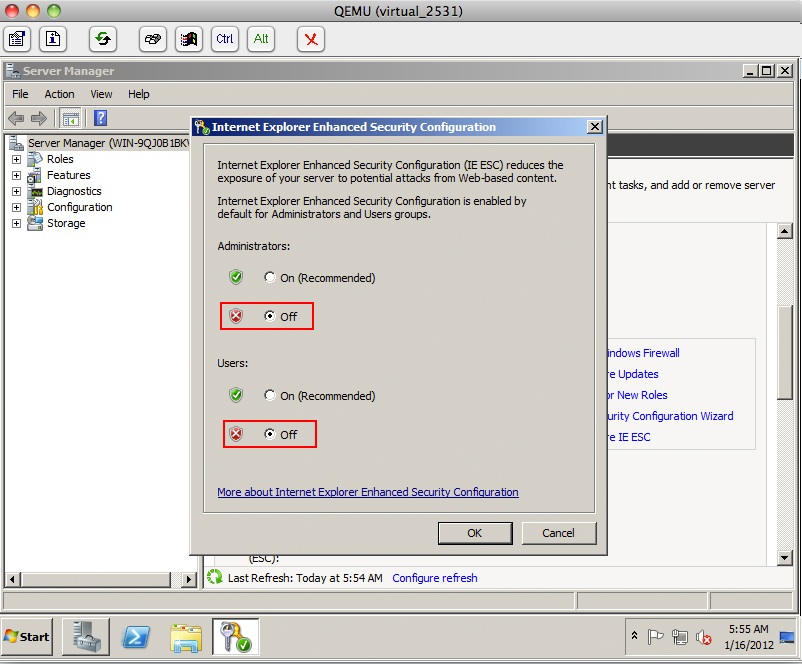Viewport: 802px width, 664px height.
Task: Click the vertical scrollbar down arrow
Action: click(x=784, y=558)
